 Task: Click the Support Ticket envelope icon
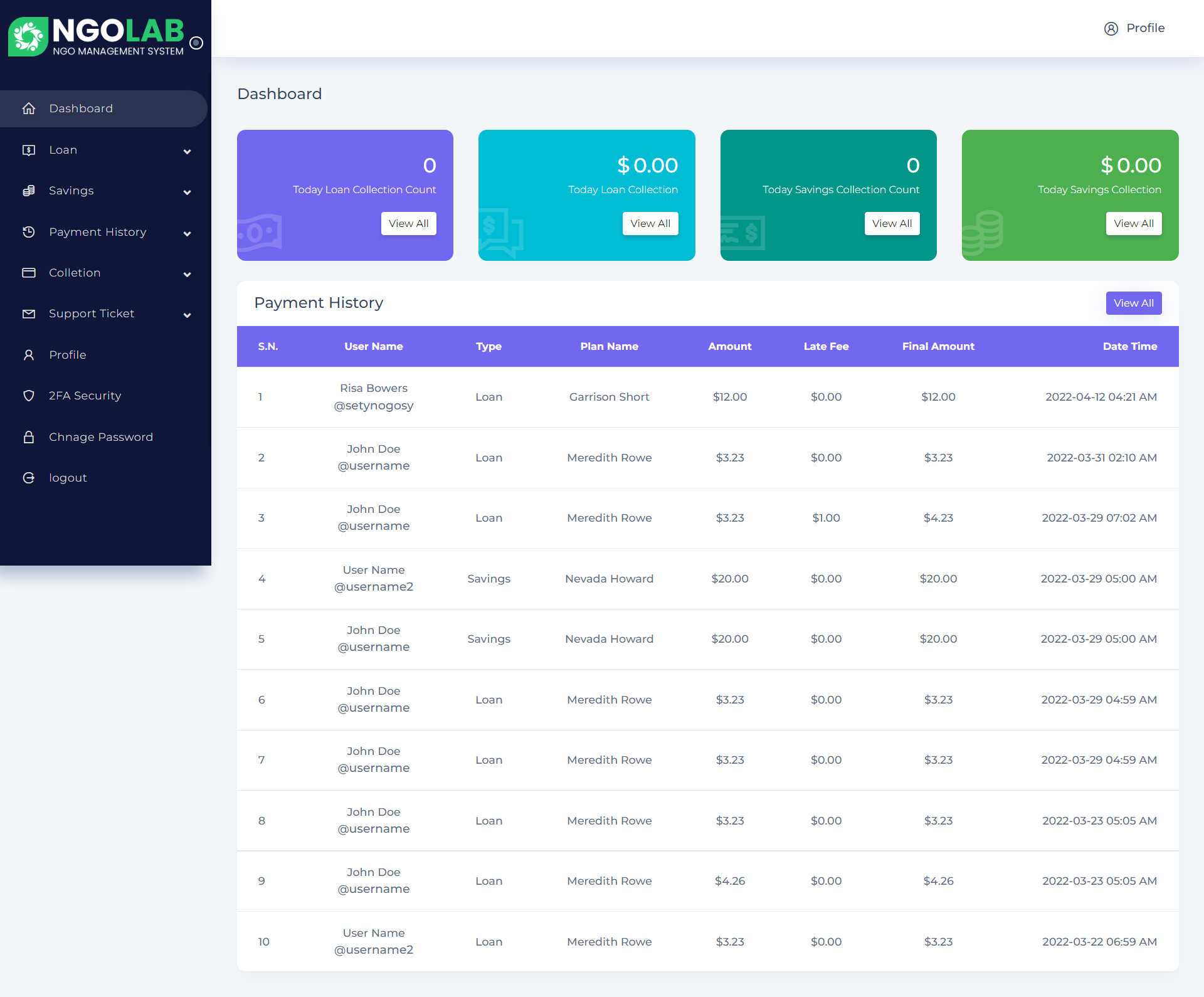[29, 314]
